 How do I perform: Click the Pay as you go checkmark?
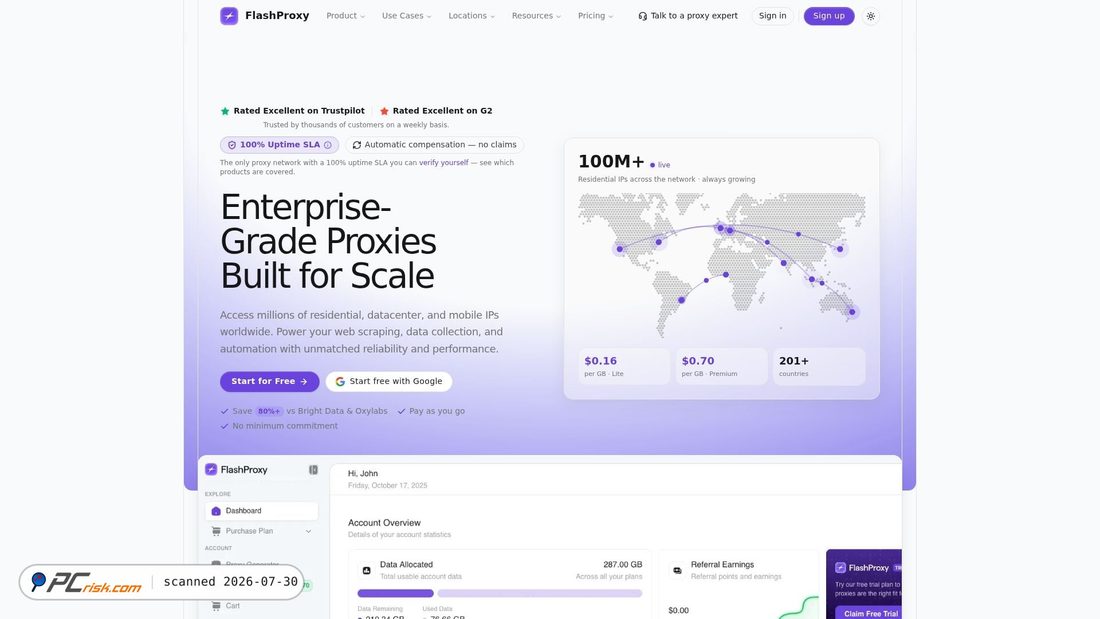[x=401, y=411]
